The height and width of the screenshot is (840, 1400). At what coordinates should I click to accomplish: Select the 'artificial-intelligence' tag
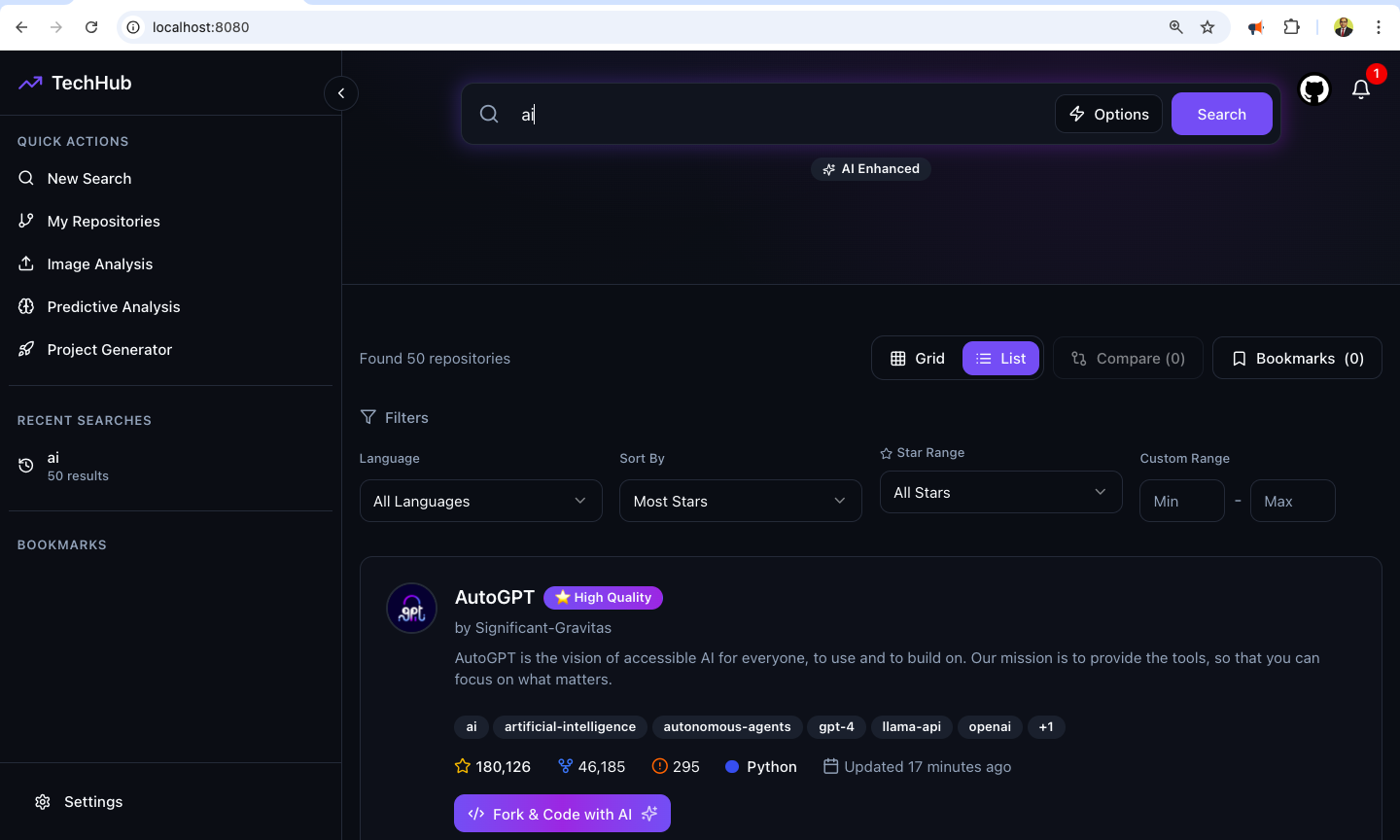(x=570, y=727)
